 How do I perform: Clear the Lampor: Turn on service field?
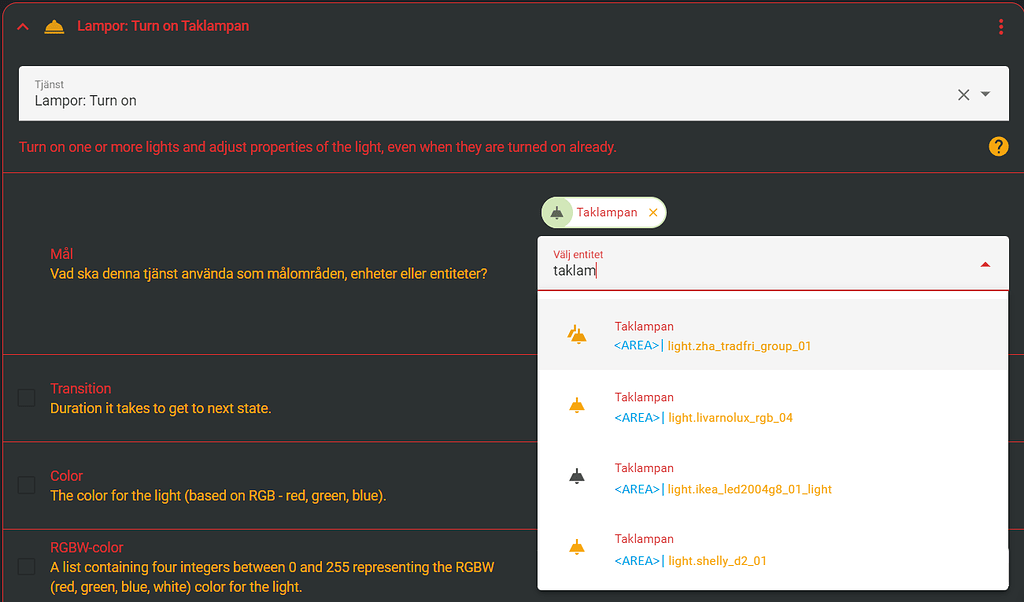tap(963, 94)
